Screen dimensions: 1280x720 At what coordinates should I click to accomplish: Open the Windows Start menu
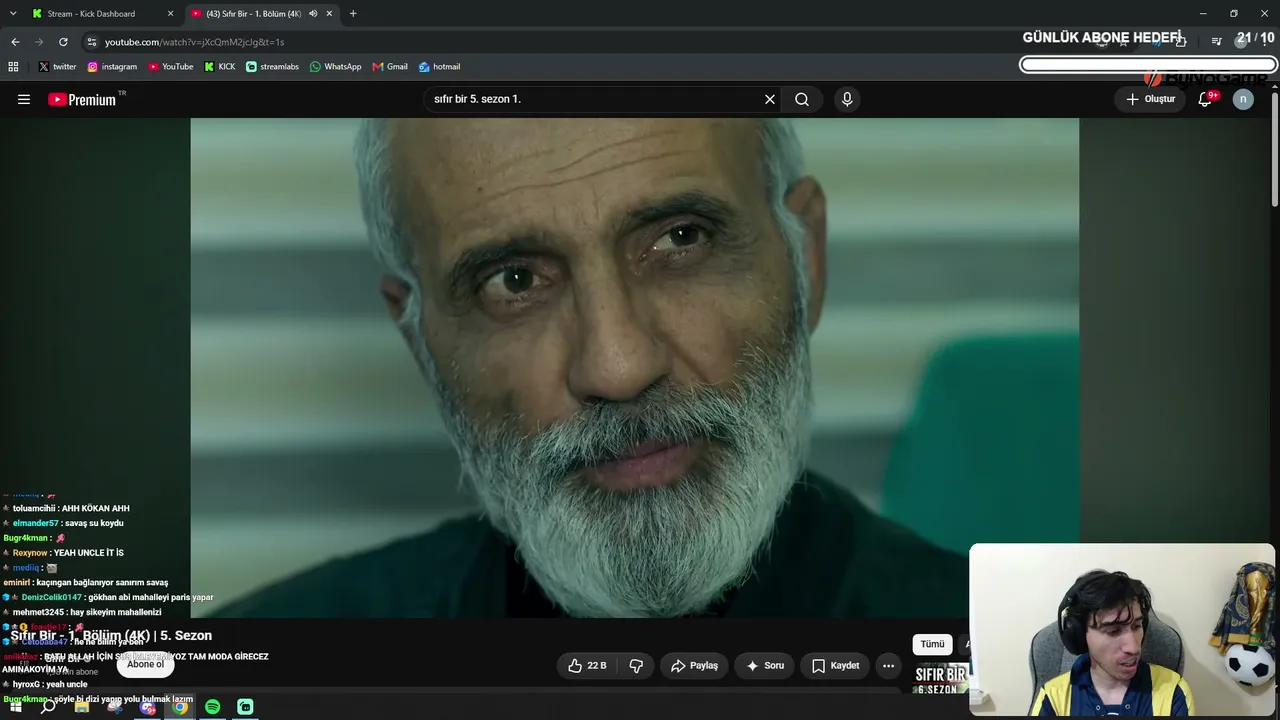point(16,707)
